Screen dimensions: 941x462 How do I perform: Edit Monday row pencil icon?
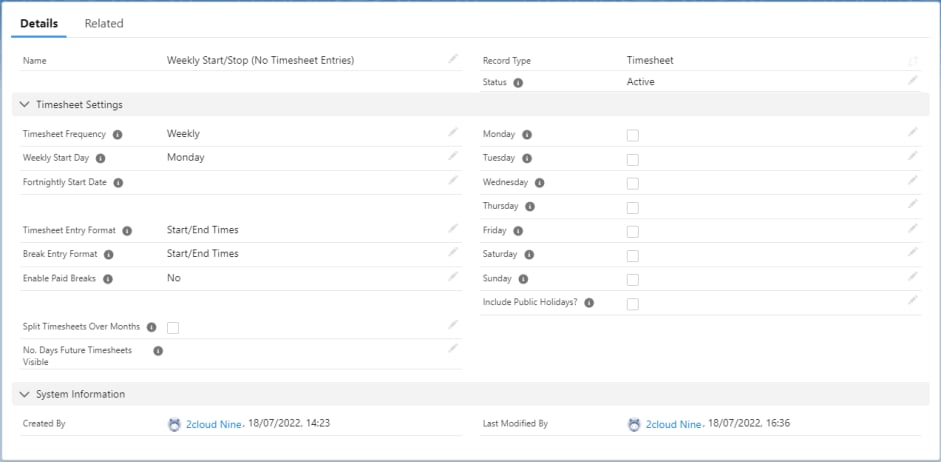click(x=913, y=132)
